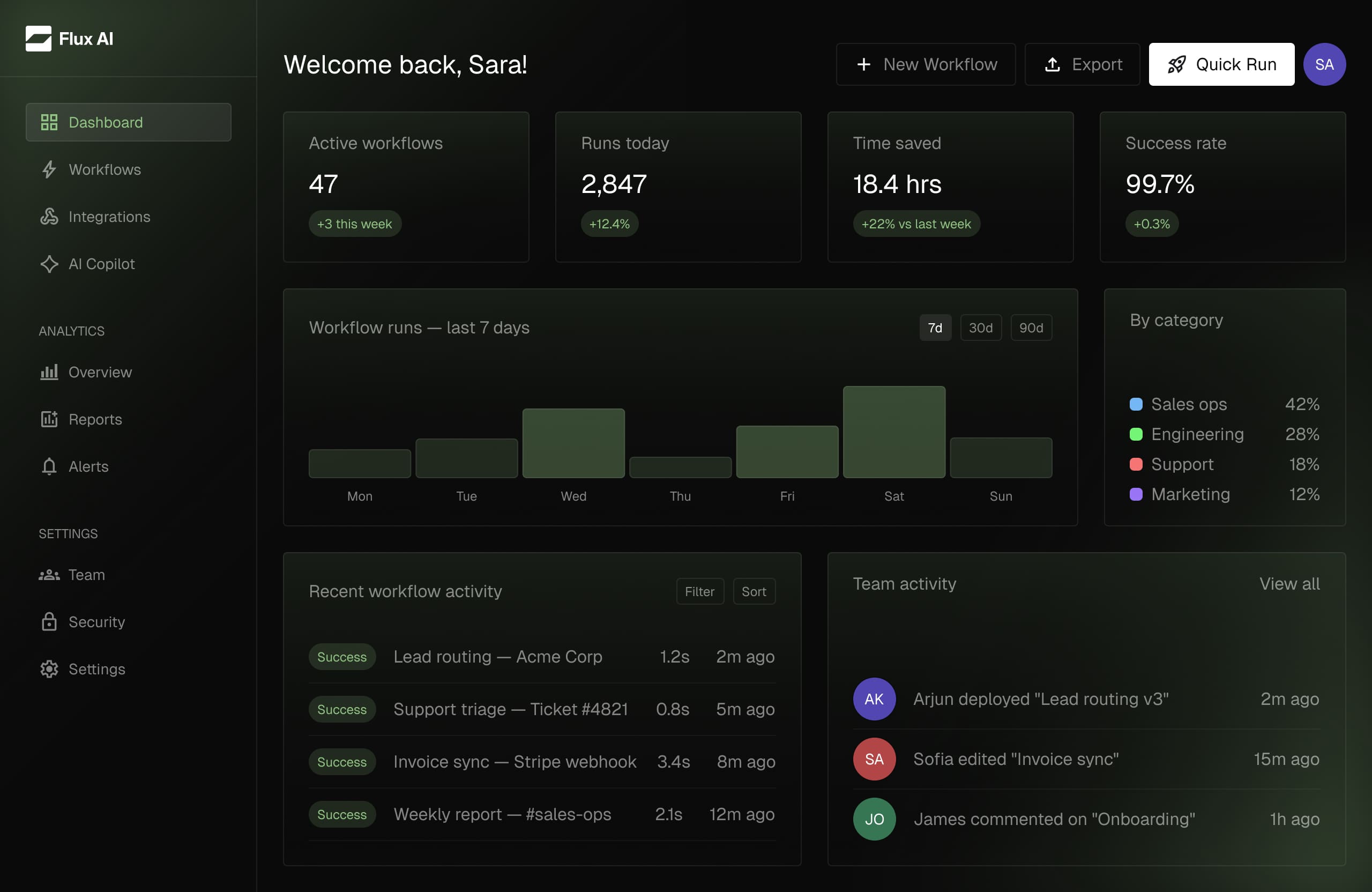Click 'James commented on "Onboarding"' entry
Image resolution: width=1372 pixels, height=892 pixels.
(x=1087, y=819)
